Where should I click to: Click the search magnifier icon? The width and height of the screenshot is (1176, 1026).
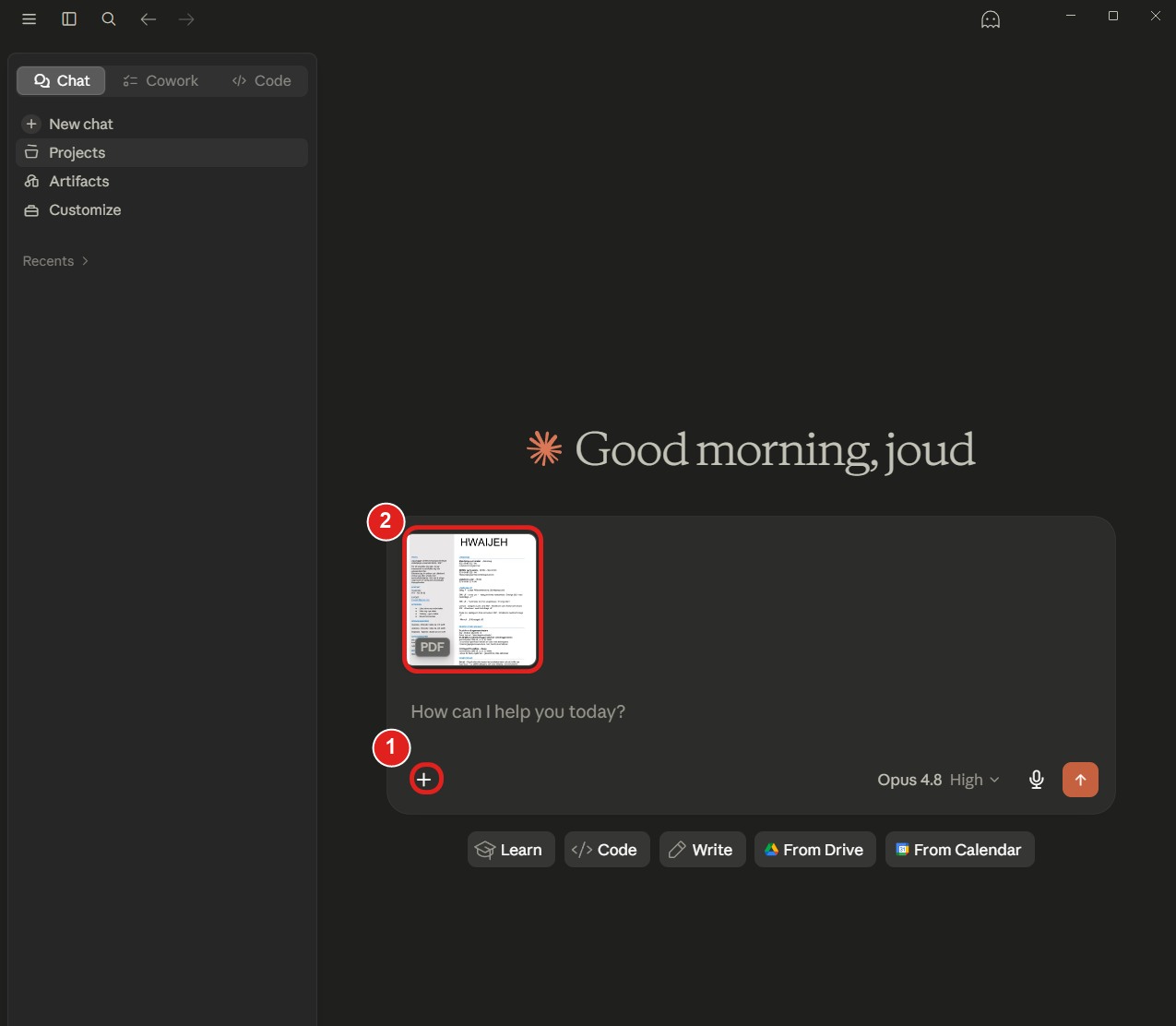[109, 18]
